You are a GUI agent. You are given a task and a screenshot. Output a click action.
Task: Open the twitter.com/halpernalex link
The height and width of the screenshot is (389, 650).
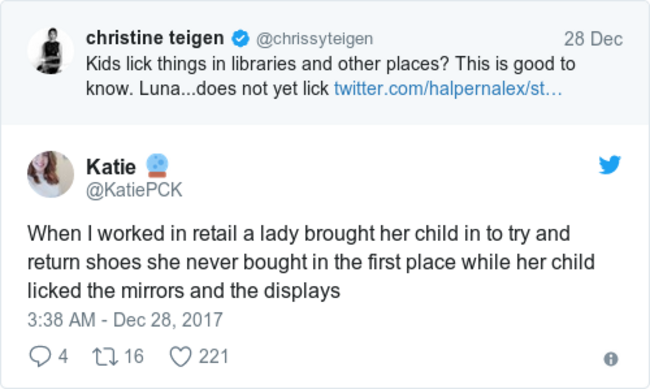click(x=448, y=89)
